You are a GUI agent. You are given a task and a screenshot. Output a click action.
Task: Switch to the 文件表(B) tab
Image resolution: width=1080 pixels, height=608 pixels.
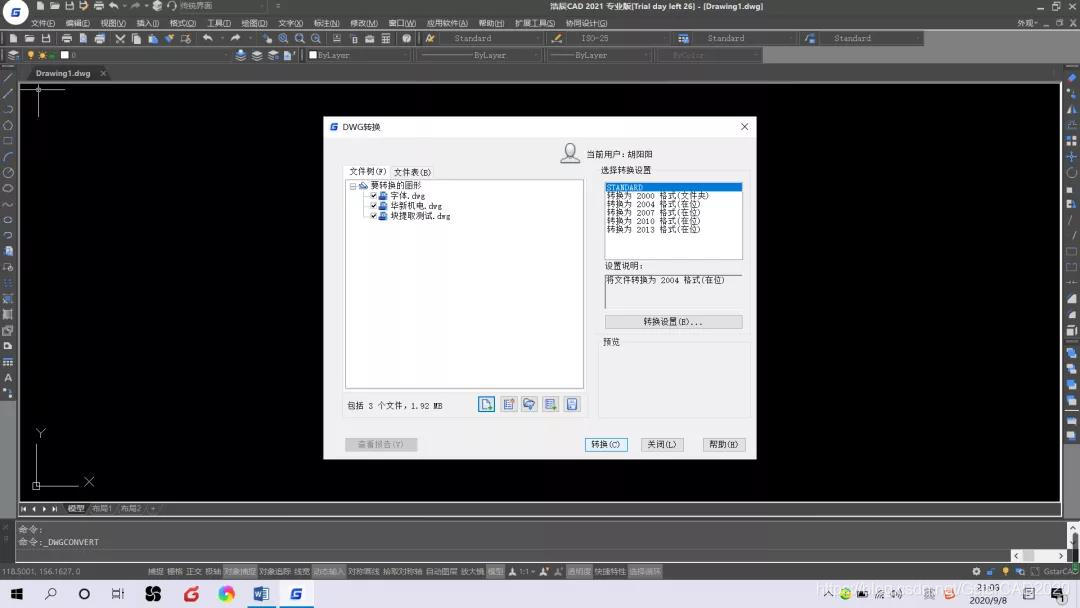pos(412,172)
